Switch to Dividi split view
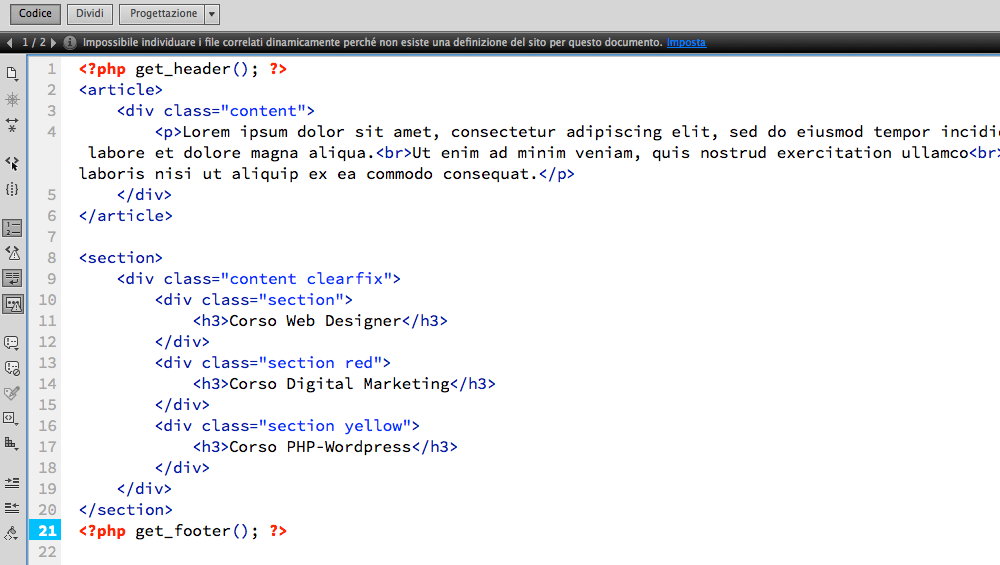The height and width of the screenshot is (565, 1000). point(90,13)
